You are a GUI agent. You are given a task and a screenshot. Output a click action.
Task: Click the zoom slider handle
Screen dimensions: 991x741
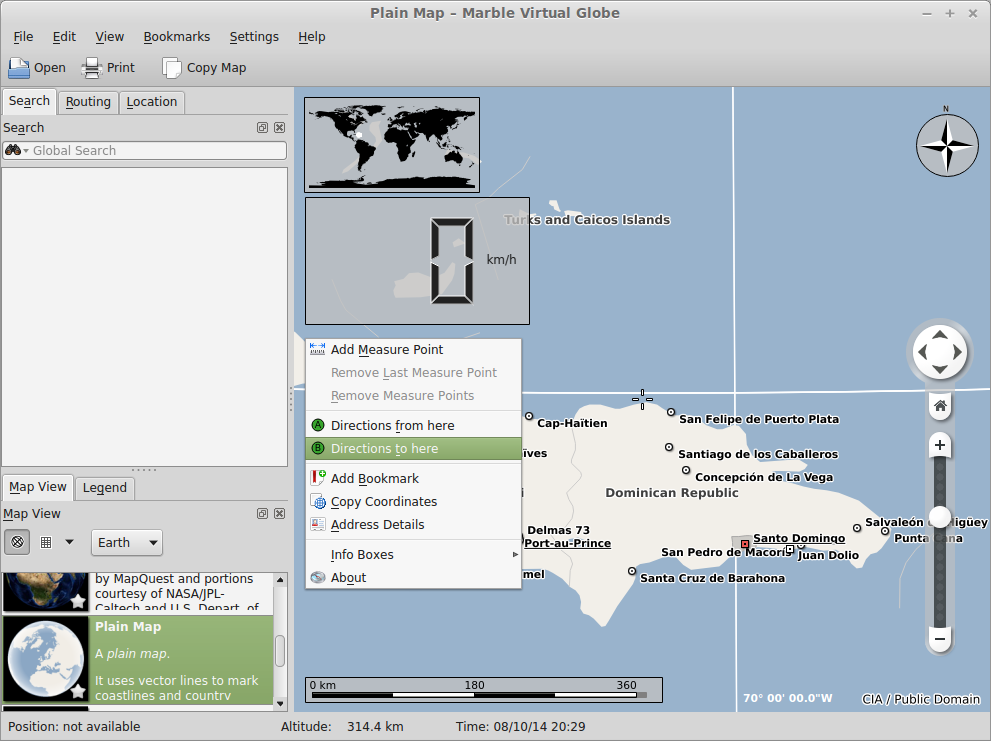click(940, 517)
